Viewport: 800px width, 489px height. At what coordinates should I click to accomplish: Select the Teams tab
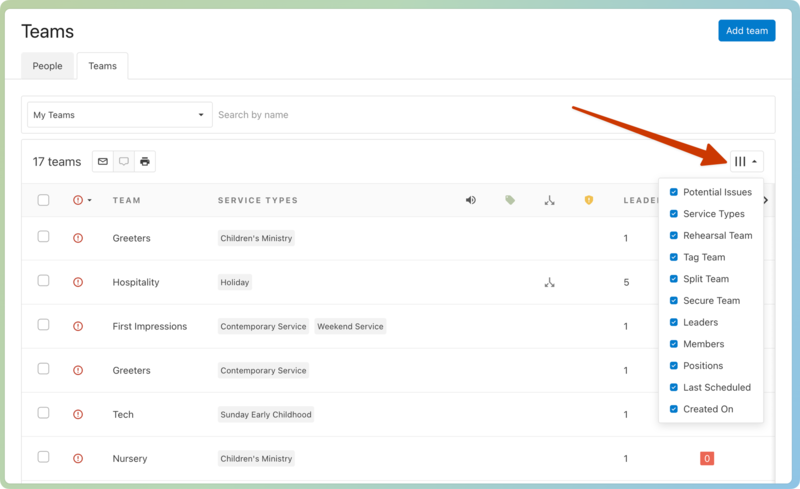coord(102,66)
